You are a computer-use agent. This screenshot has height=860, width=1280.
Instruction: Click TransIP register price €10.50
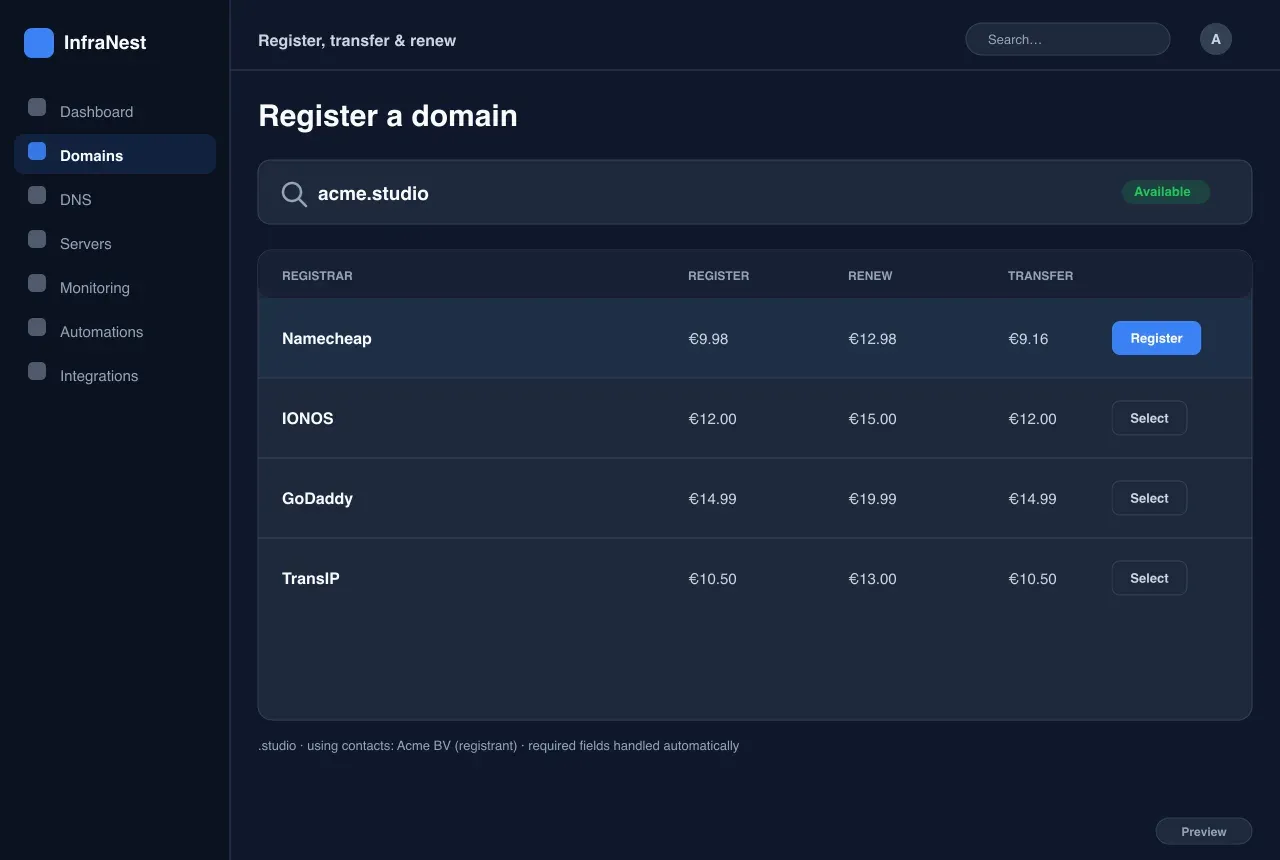point(712,579)
